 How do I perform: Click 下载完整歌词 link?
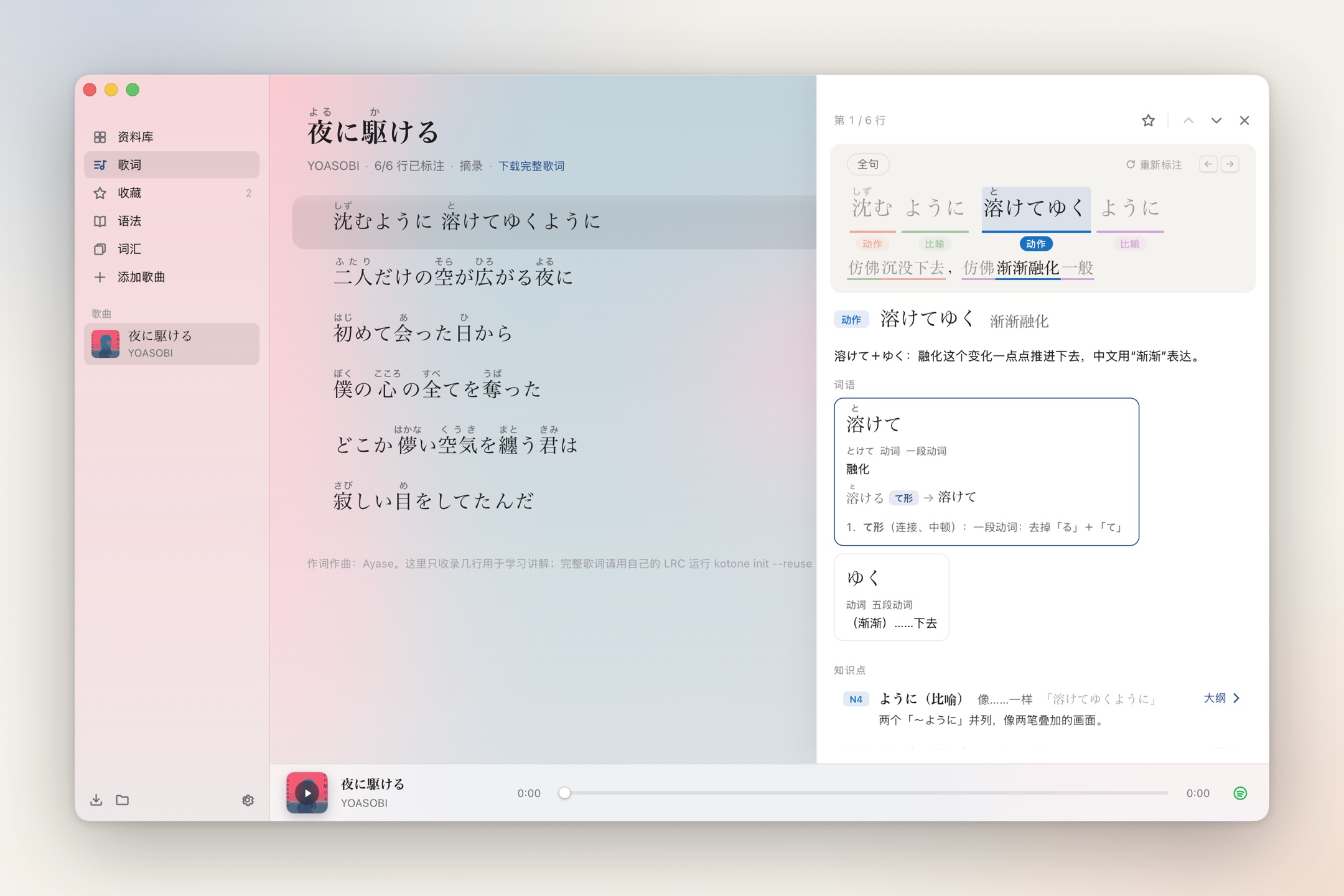pos(531,166)
